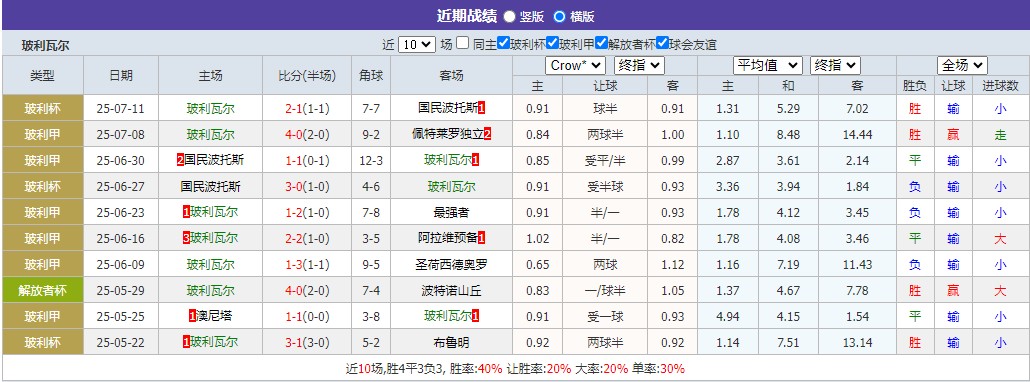Open 圣荷西德奥罗 team link
The width and height of the screenshot is (1030, 382).
[451, 265]
